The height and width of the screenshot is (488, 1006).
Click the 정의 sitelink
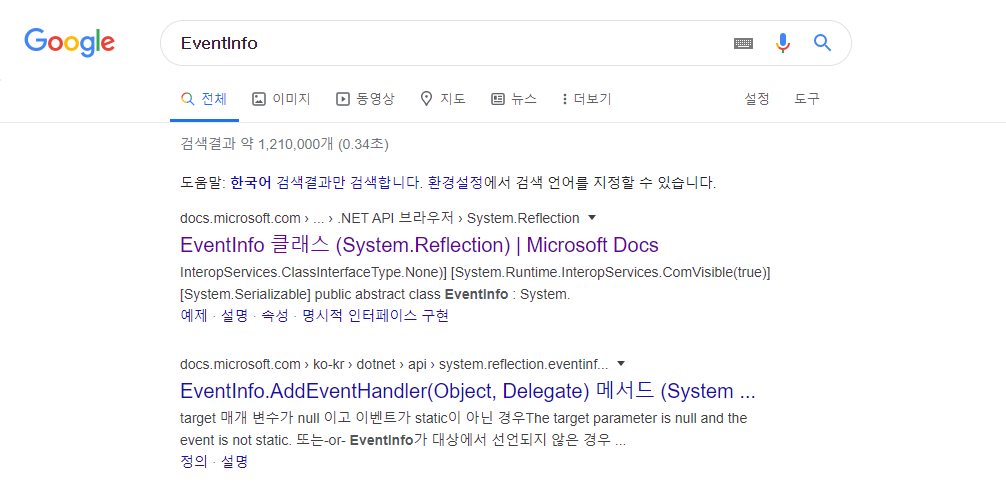tap(194, 461)
